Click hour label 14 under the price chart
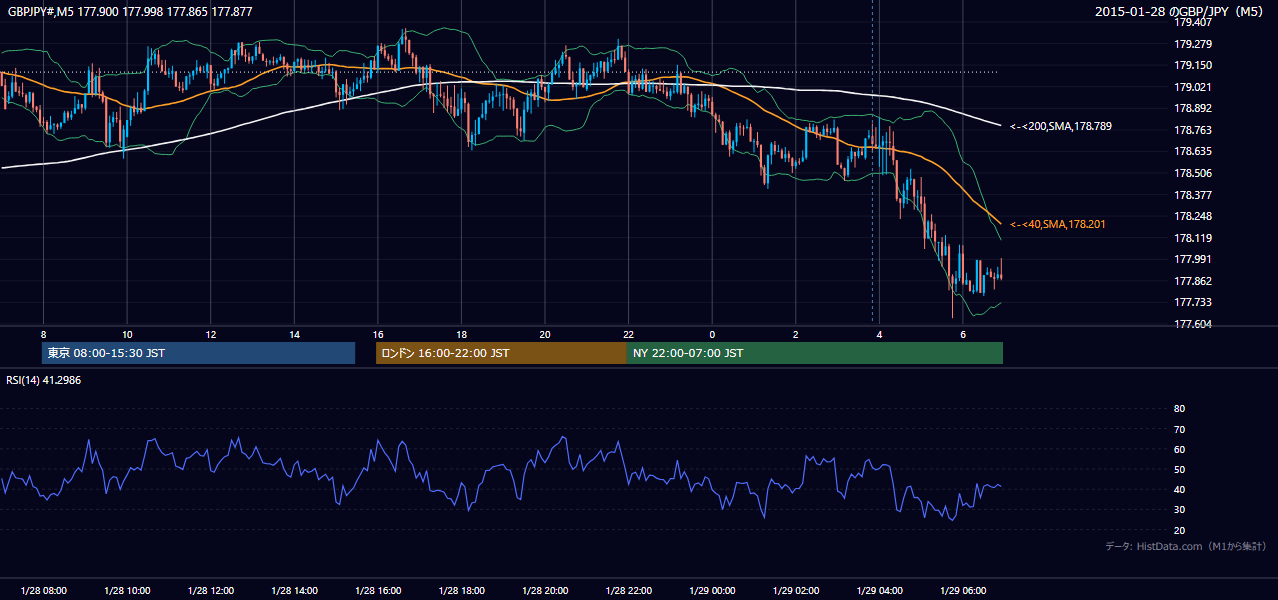This screenshot has height=600, width=1278. pos(294,333)
